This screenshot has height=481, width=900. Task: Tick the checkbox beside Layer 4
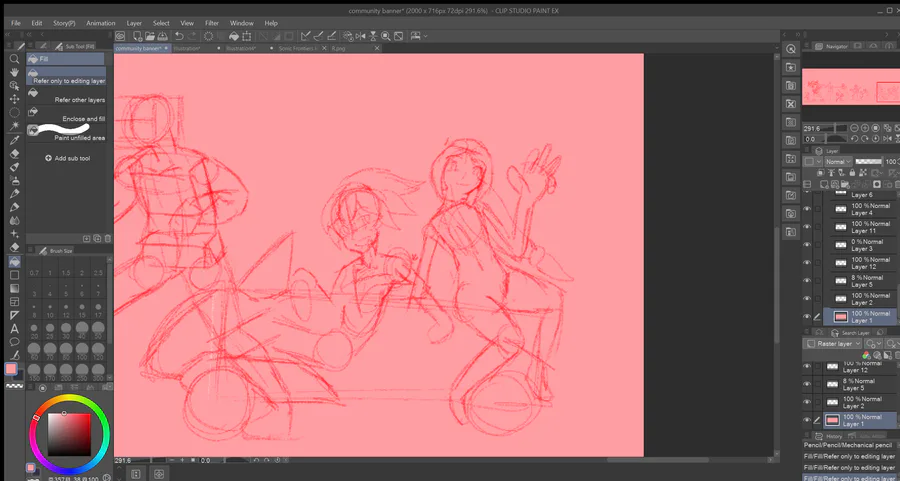(817, 209)
